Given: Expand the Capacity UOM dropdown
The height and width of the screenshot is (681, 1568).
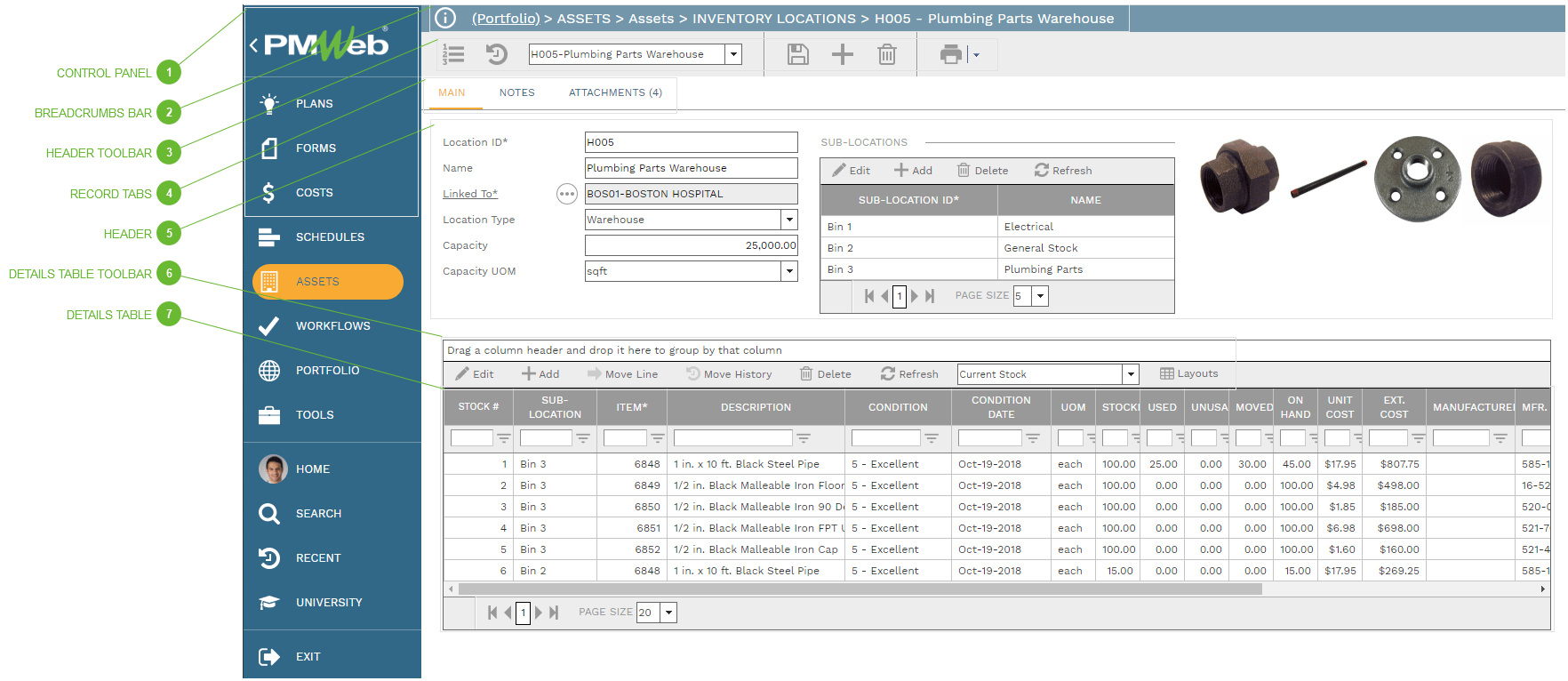Looking at the screenshot, I should click(x=789, y=271).
